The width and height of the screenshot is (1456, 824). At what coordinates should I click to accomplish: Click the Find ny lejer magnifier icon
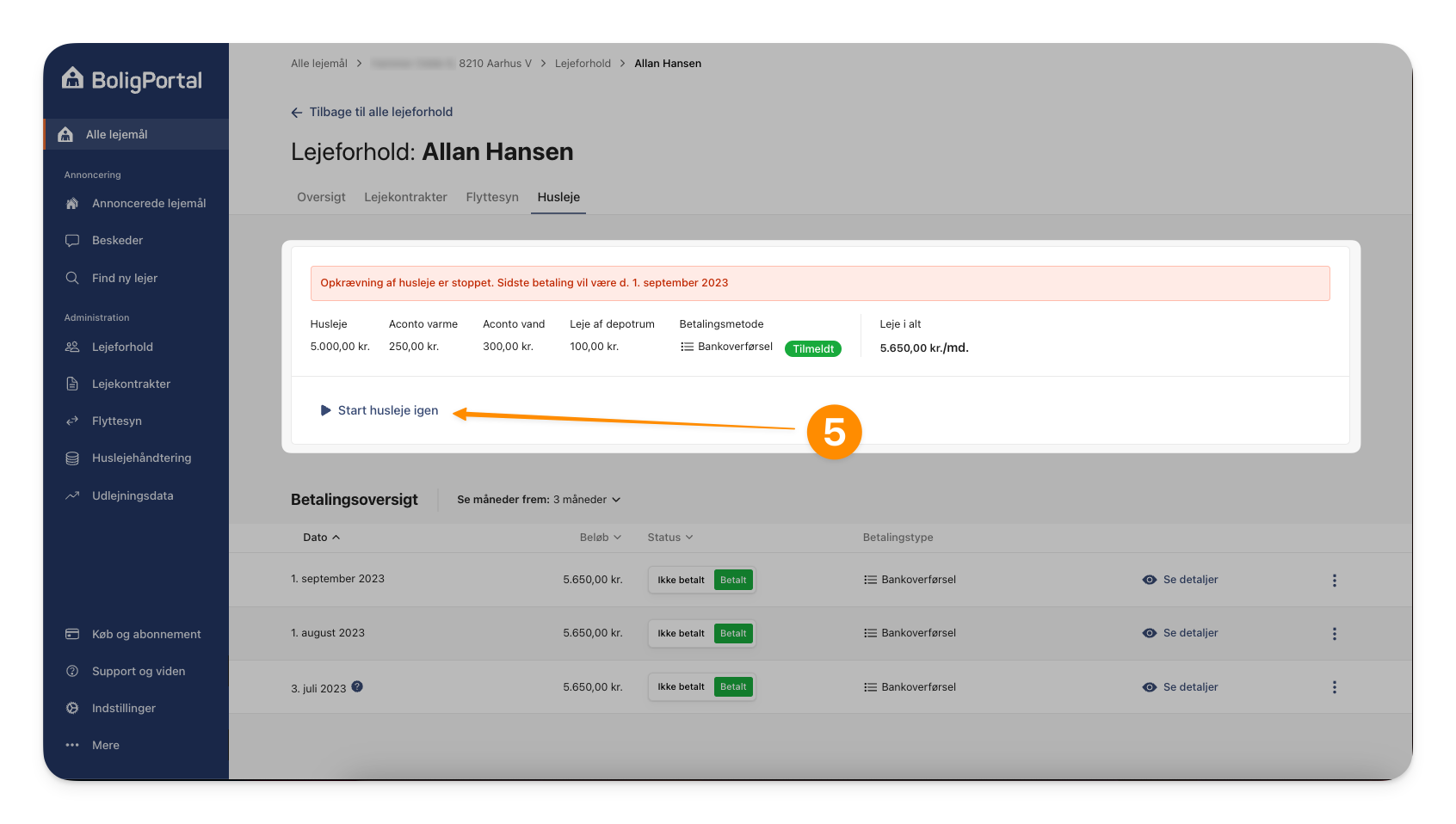click(72, 278)
